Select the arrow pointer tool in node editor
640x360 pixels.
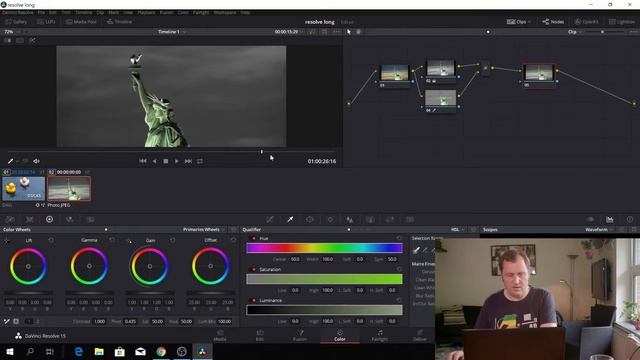[349, 32]
